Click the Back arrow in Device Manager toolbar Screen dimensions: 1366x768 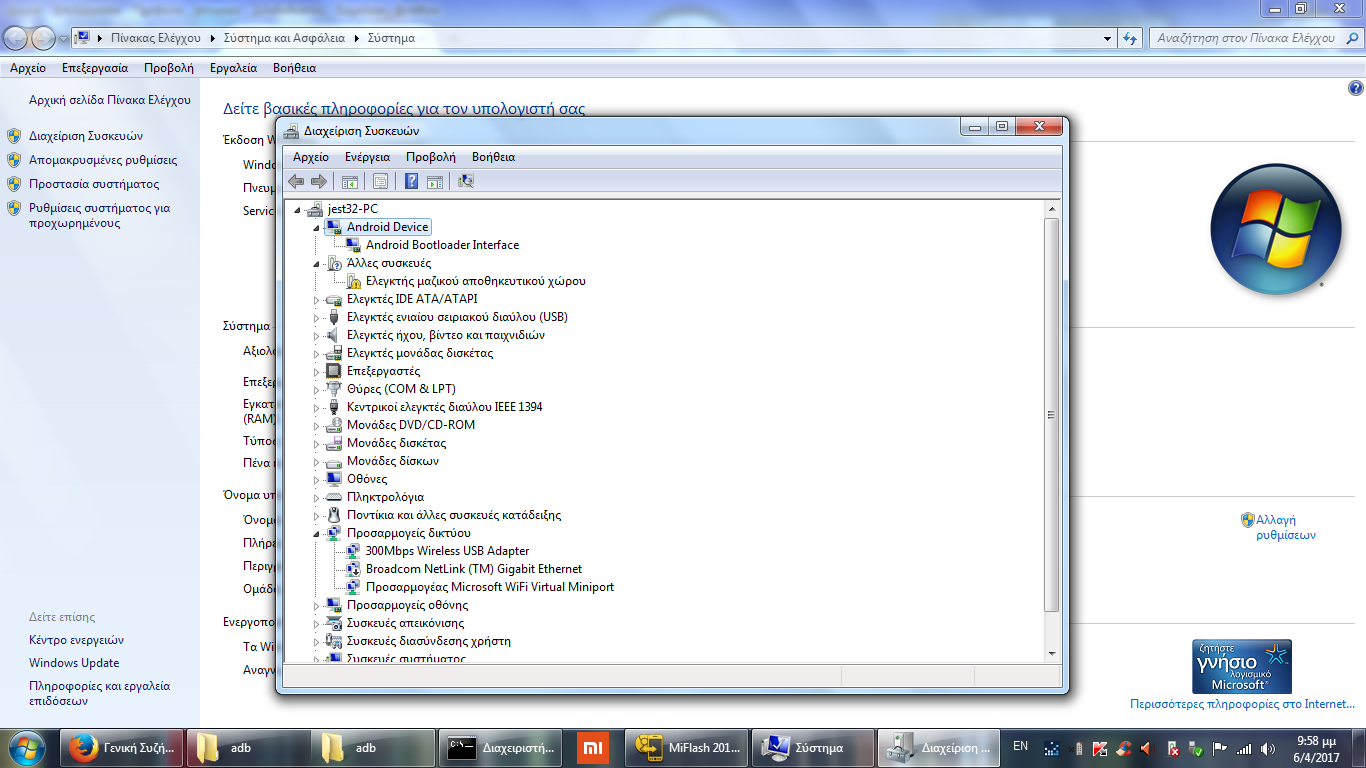tap(296, 181)
